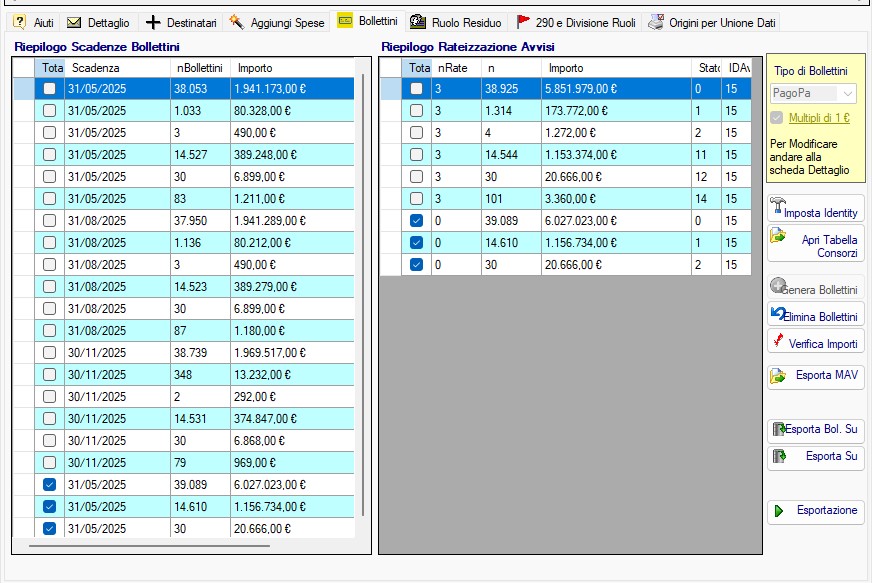The height and width of the screenshot is (583, 872).
Task: Click the Imposta Identity hammer icon
Action: point(777,208)
